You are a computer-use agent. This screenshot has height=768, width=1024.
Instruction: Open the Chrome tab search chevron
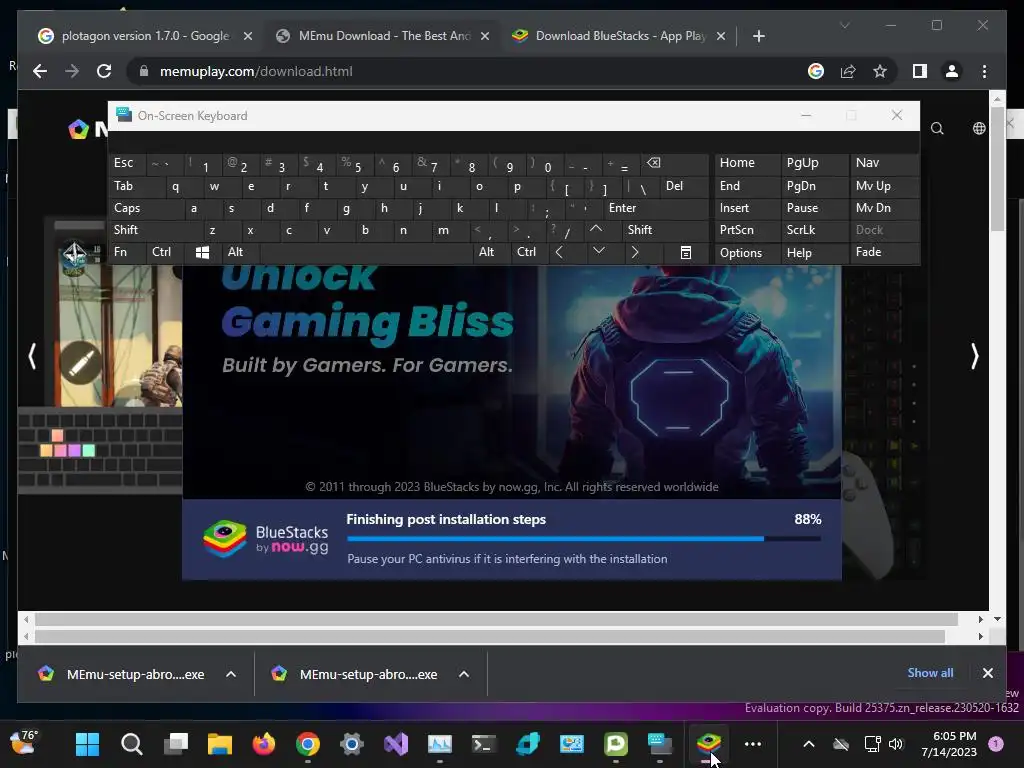[844, 25]
